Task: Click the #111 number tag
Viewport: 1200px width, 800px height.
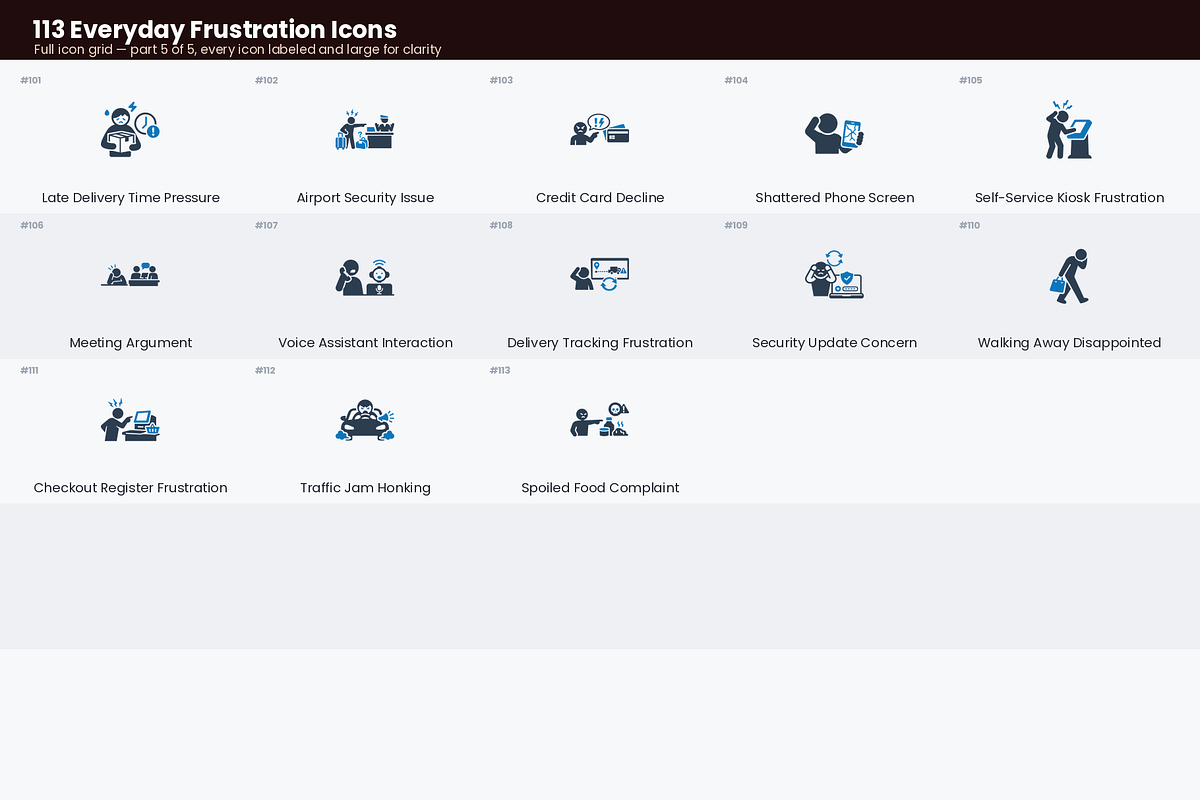Action: 29,370
